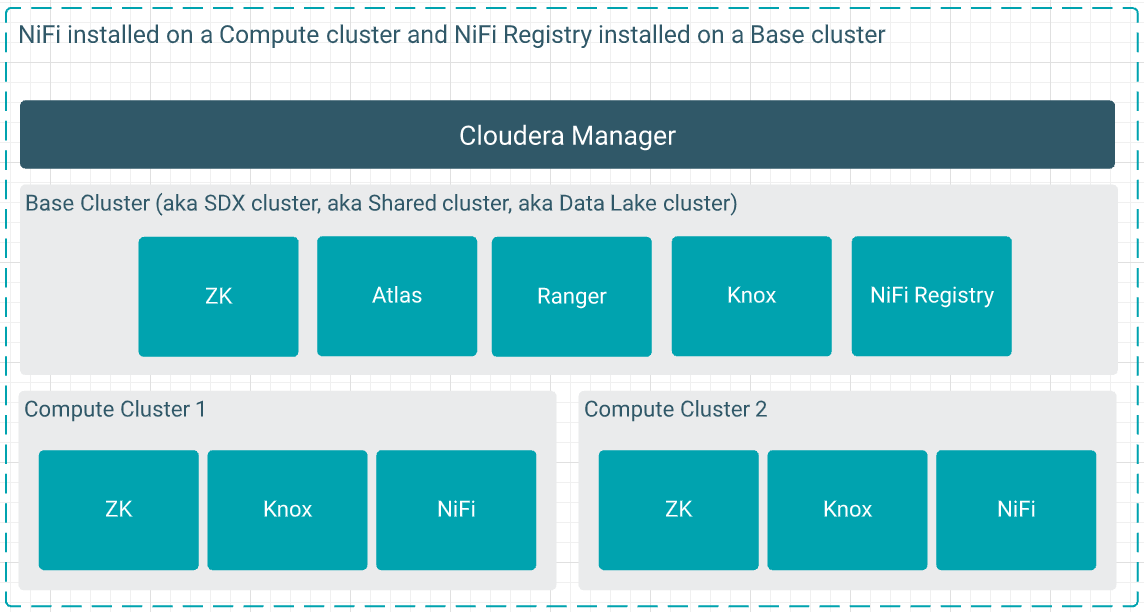Click NiFi in Compute Cluster 1
1144x612 pixels.
pyautogui.click(x=456, y=509)
